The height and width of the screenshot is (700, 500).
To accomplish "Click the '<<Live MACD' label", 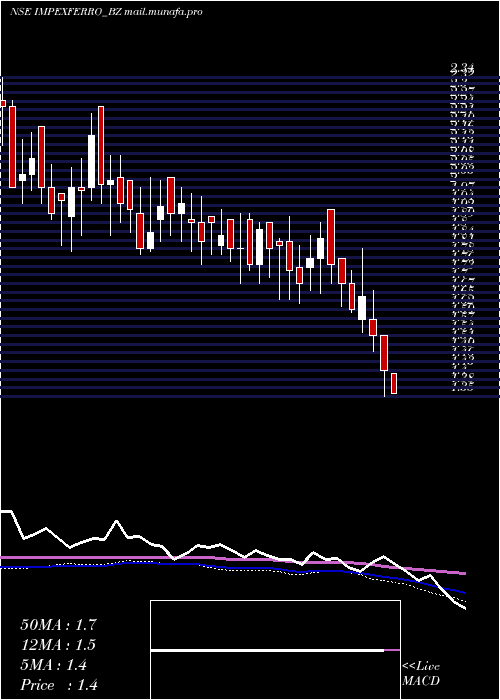I will coord(421,674).
